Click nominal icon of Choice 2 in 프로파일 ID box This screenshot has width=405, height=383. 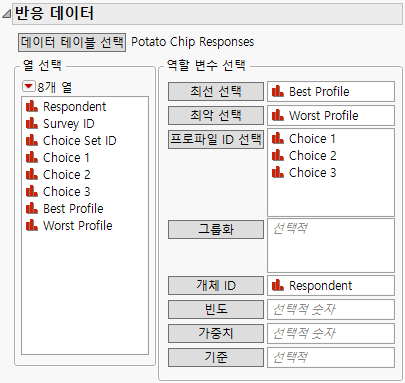tap(278, 155)
